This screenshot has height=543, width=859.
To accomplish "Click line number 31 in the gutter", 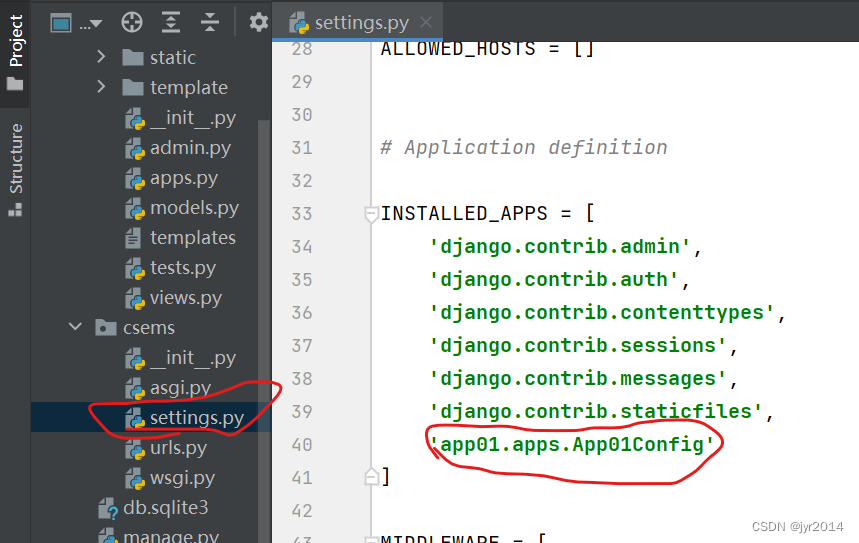I will (x=302, y=147).
